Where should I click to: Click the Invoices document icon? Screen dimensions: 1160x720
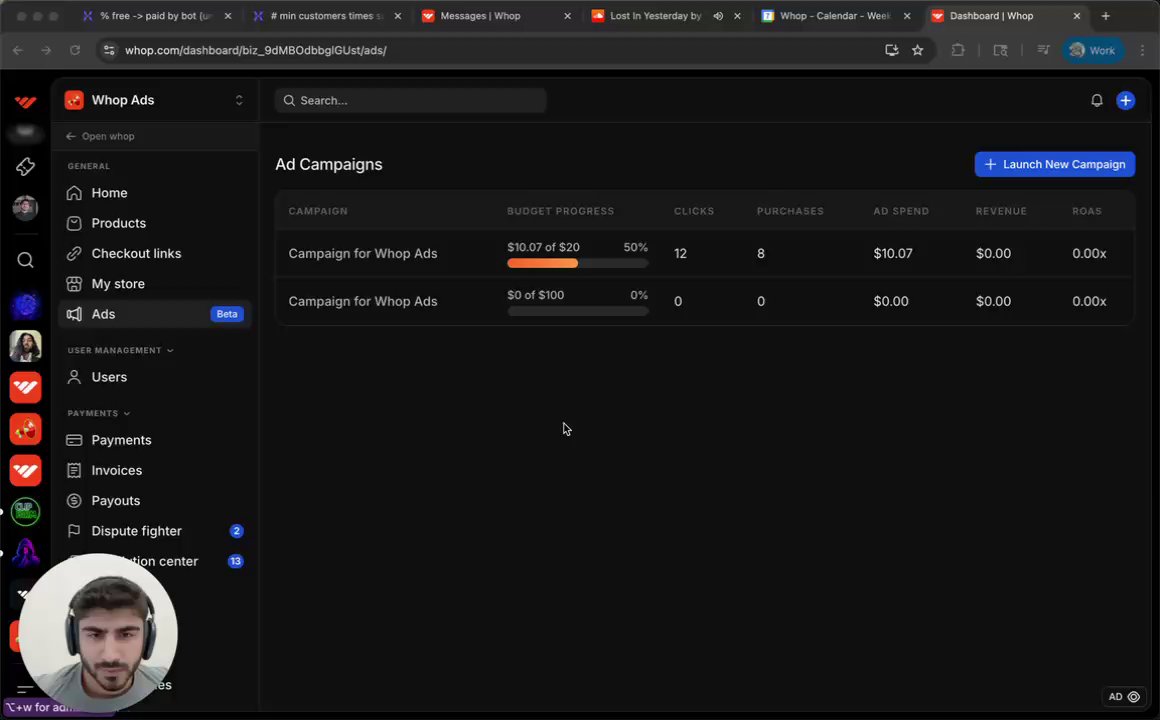coord(74,471)
